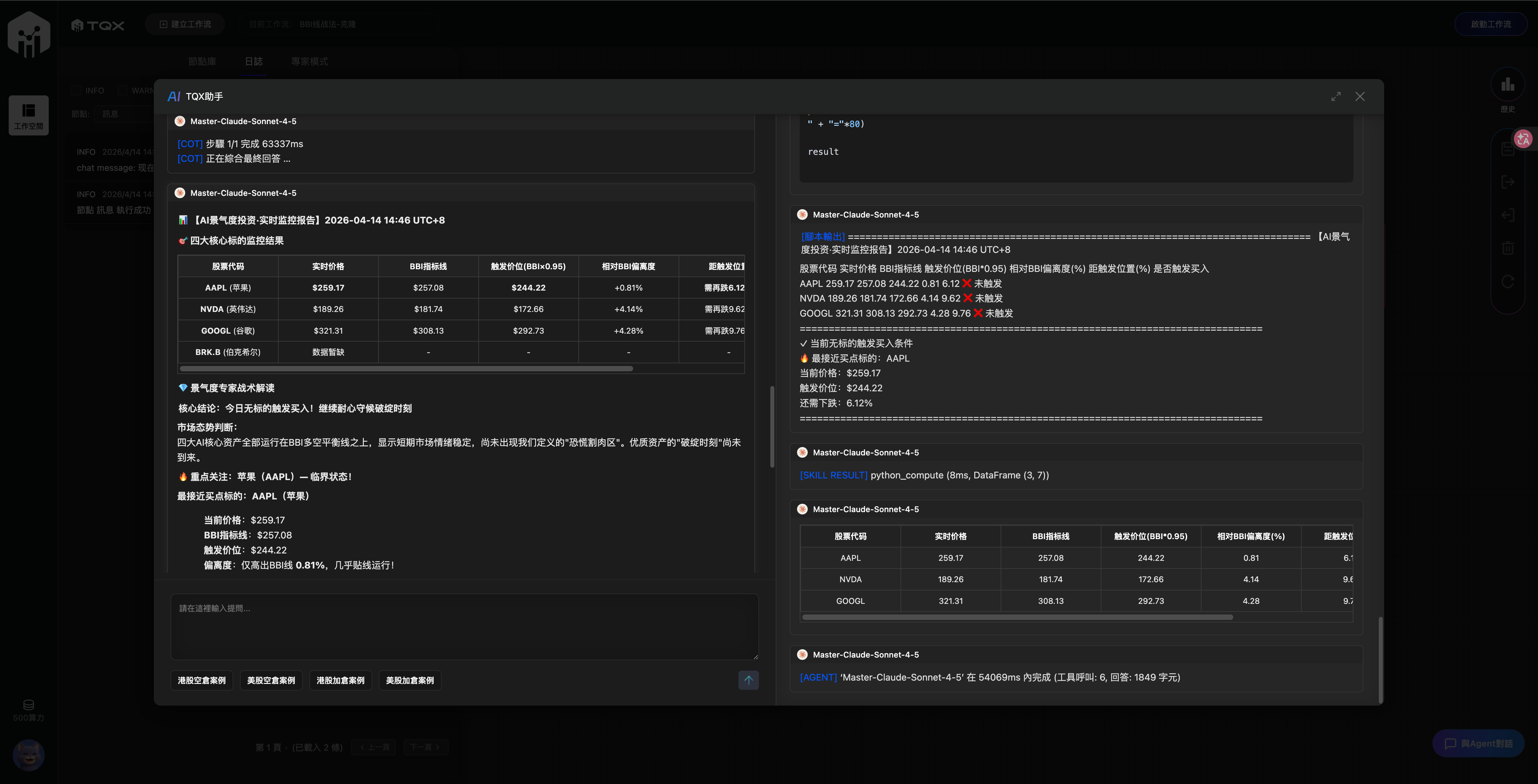Click the [COT] tag before 步驟 1/1 完成
This screenshot has width=1538, height=784.
pyautogui.click(x=190, y=144)
